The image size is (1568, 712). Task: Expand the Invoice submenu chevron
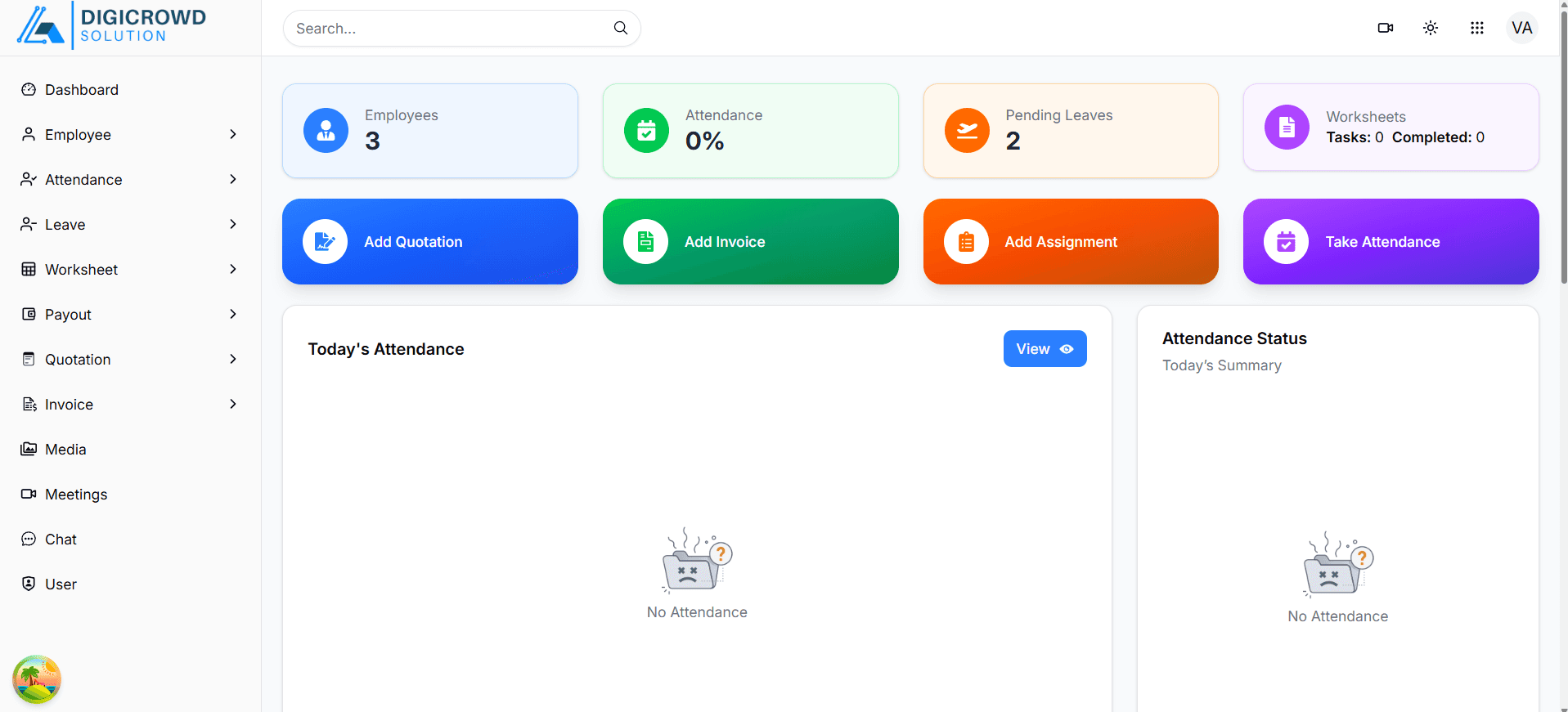(233, 404)
